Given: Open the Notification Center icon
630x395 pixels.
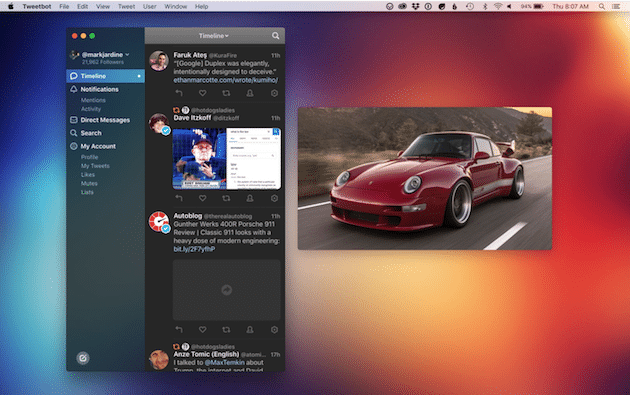Looking at the screenshot, I should [616, 6].
